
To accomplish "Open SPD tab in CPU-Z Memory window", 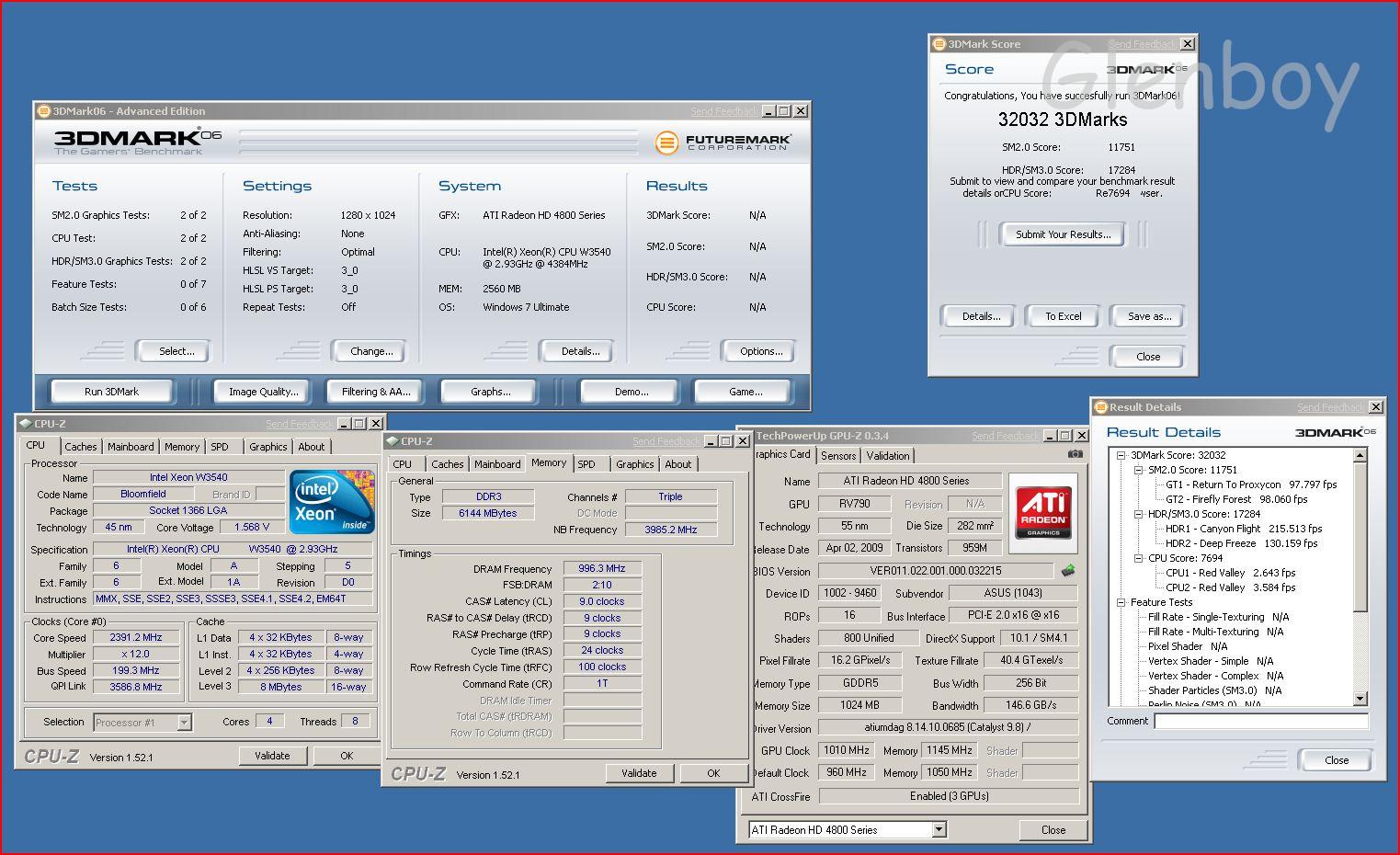I will click(x=586, y=464).
